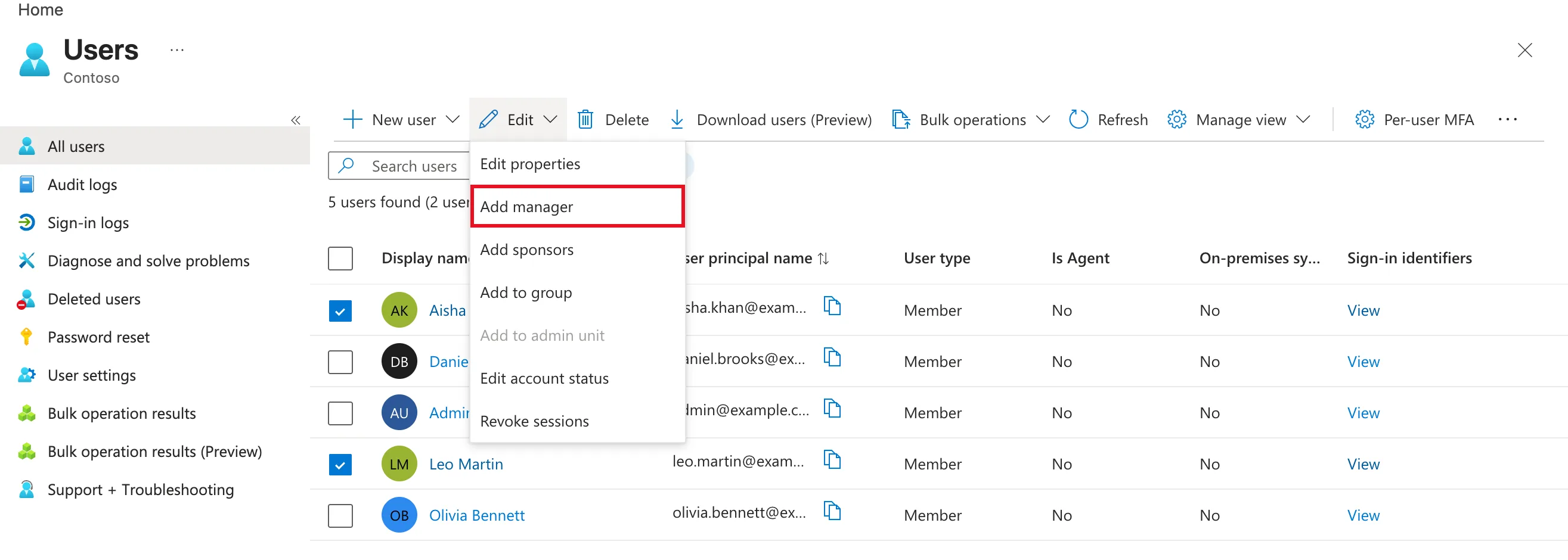Click the Bulk operation results (Preview) icon
The height and width of the screenshot is (560, 1568).
pyautogui.click(x=26, y=452)
